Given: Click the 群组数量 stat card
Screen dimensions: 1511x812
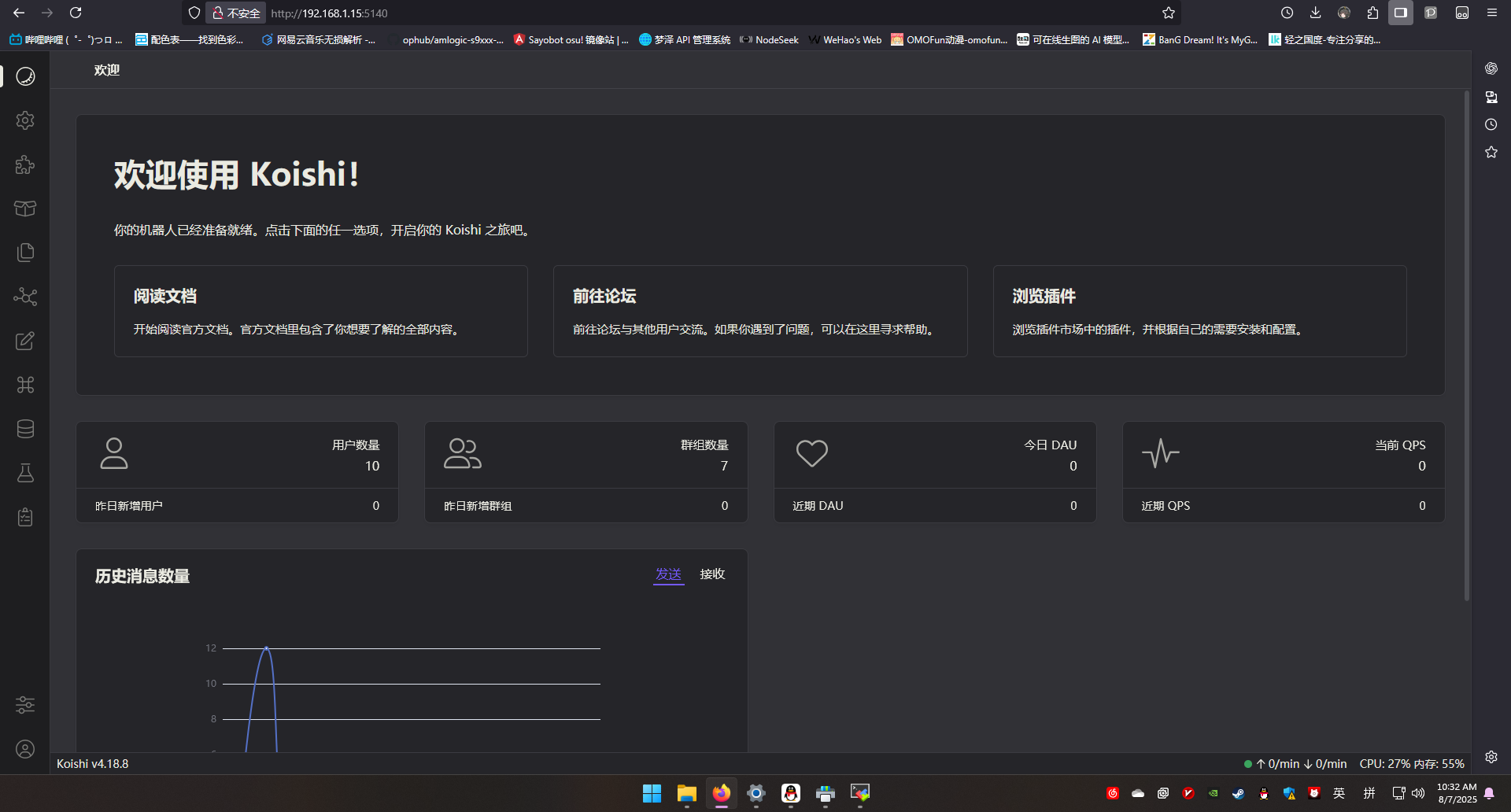Looking at the screenshot, I should (586, 472).
